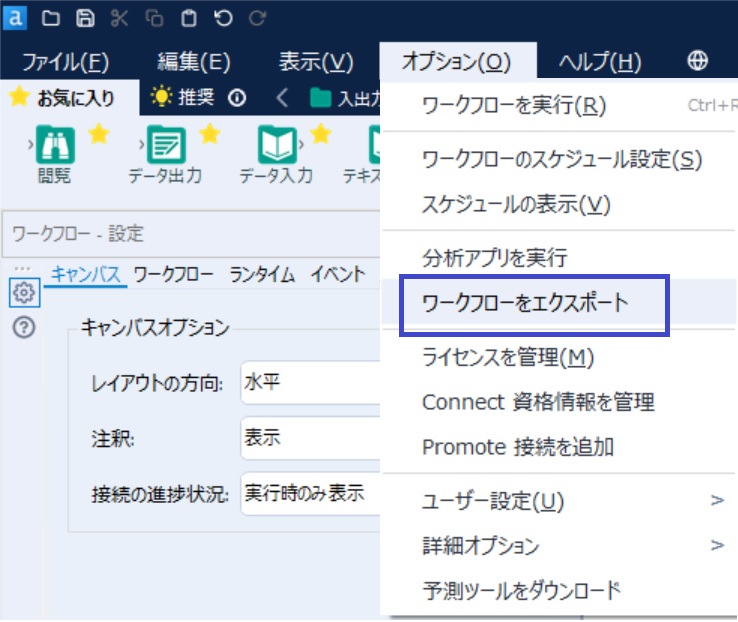
Task: Switch to the 入出力 tool category tab
Action: click(x=345, y=99)
